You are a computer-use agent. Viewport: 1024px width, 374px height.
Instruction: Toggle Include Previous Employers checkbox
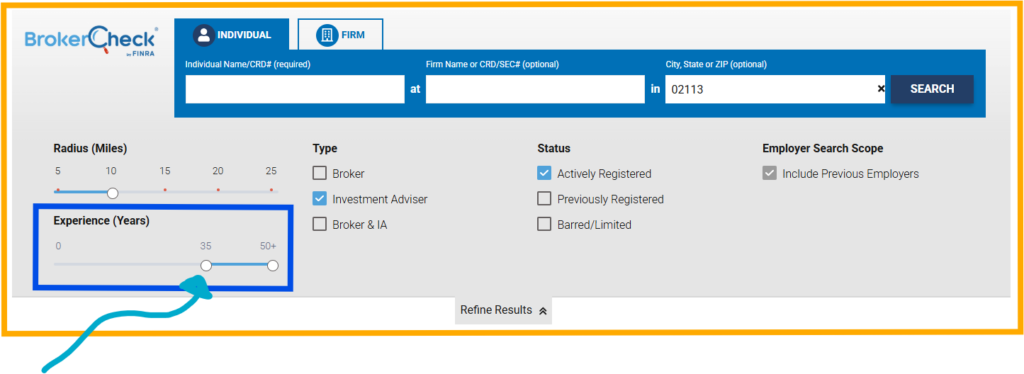pyautogui.click(x=769, y=174)
